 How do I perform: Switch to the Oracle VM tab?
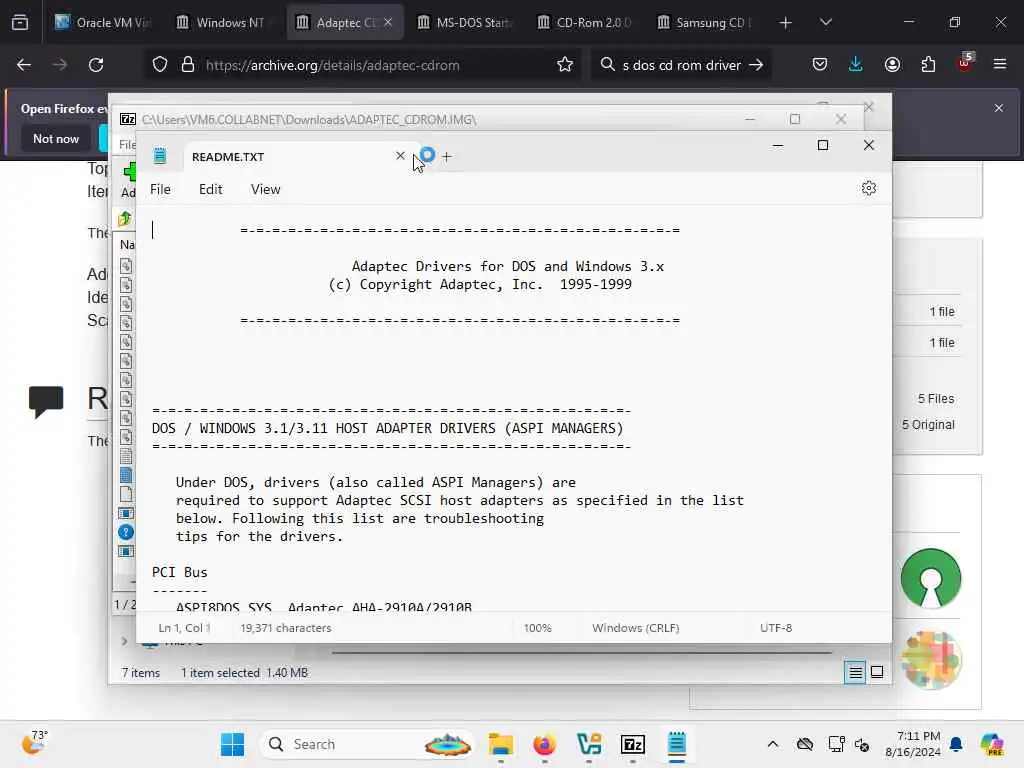(x=102, y=22)
